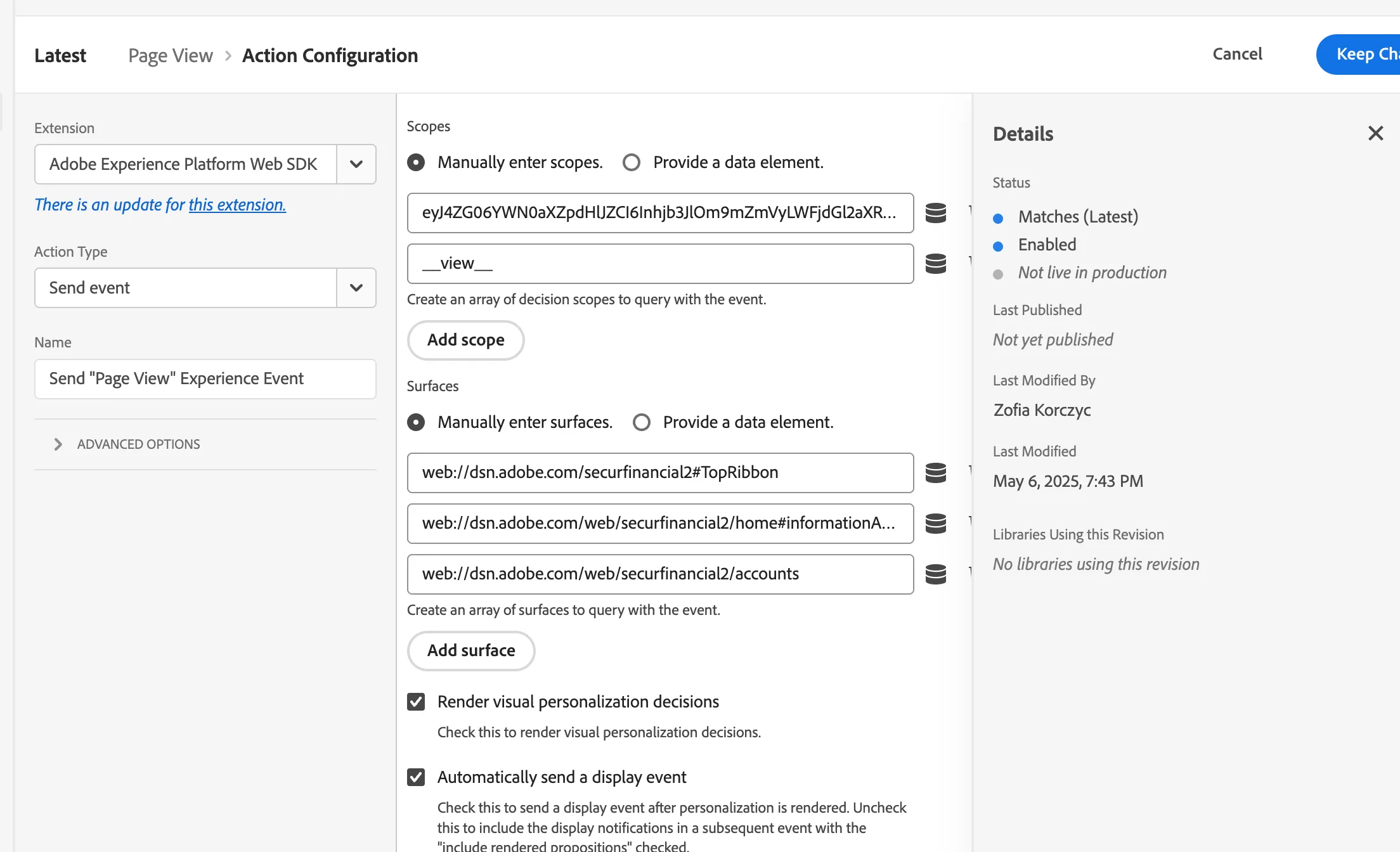Open the Action Type dropdown
This screenshot has height=852, width=1400.
point(356,288)
